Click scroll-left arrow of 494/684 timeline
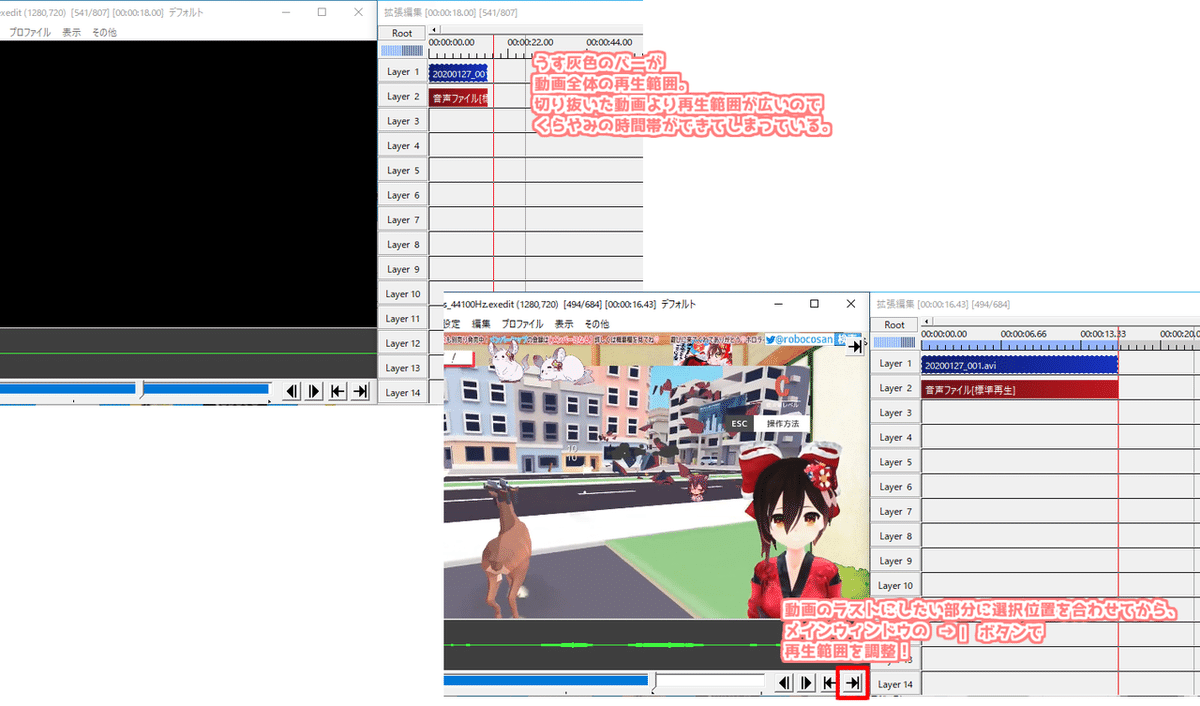The image size is (1200, 706). [926, 322]
